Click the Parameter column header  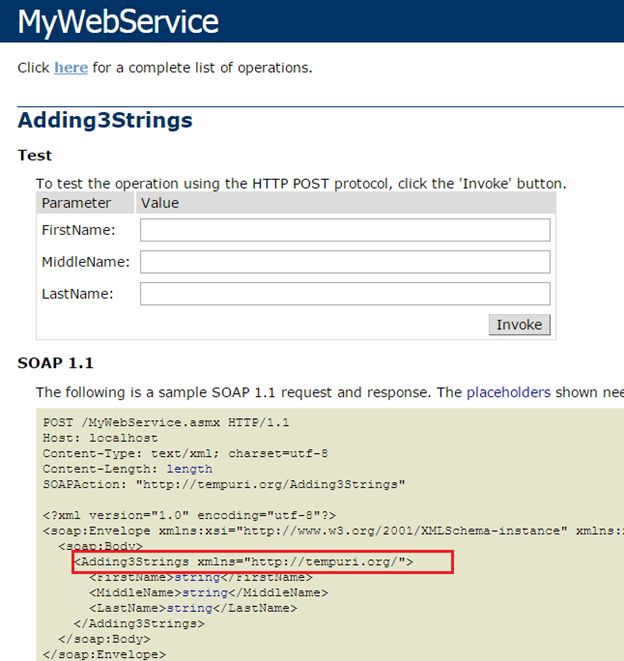76,203
